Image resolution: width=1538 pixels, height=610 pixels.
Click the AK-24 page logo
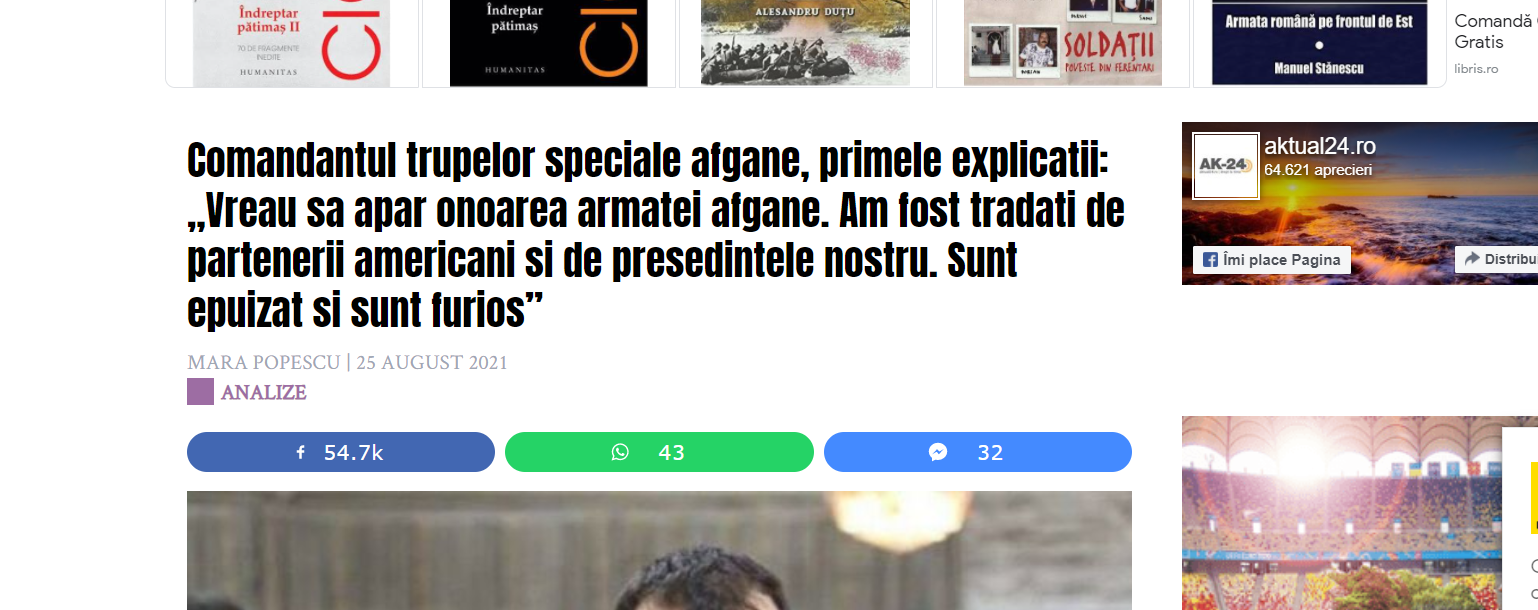pos(1226,166)
